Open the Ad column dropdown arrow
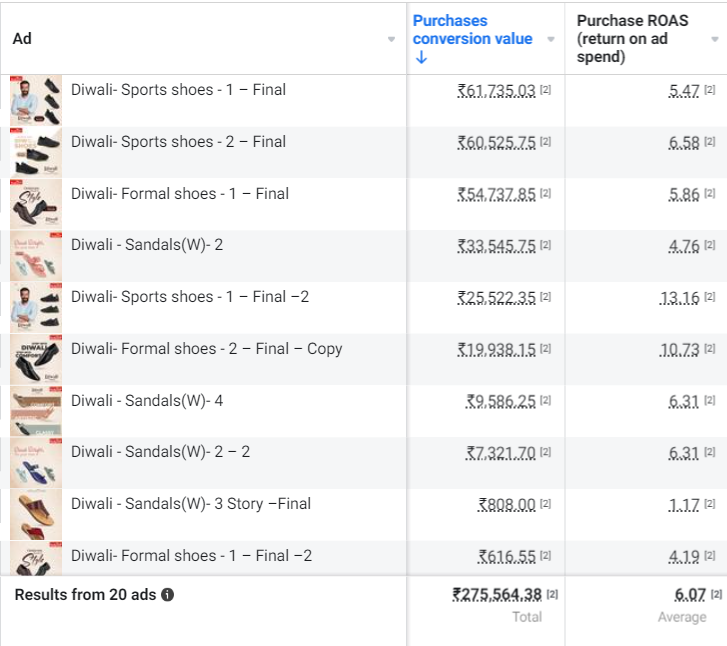This screenshot has width=727, height=646. coord(391,39)
